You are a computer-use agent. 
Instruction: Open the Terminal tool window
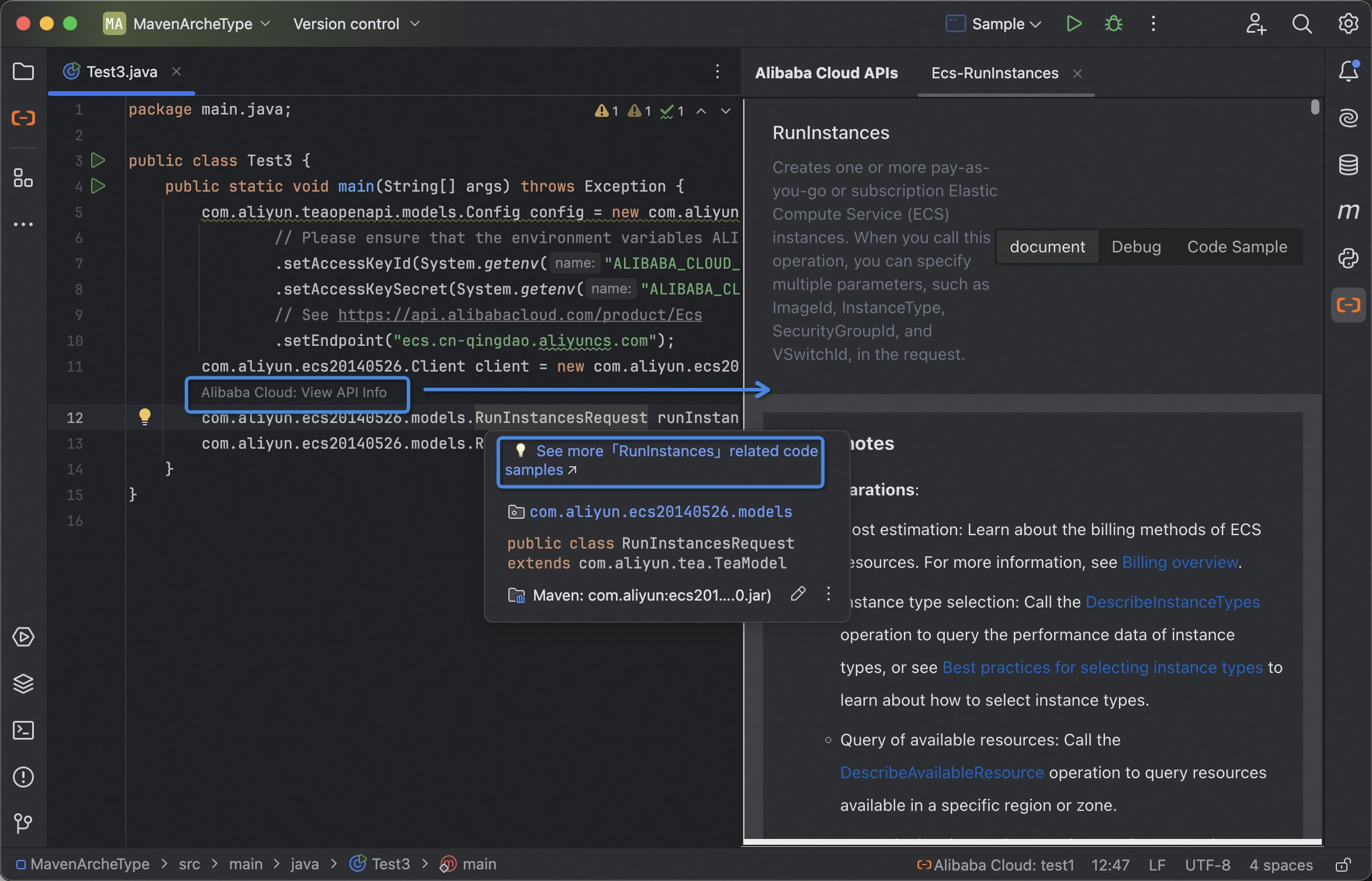[x=23, y=730]
